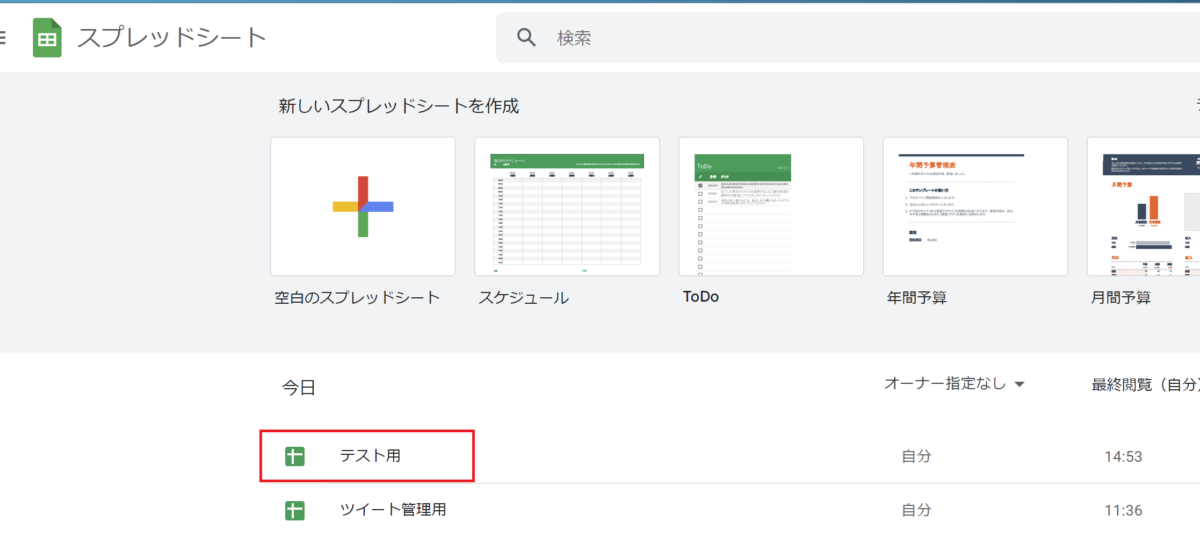Click the sheet icon beside ツイート管理用

(x=294, y=510)
